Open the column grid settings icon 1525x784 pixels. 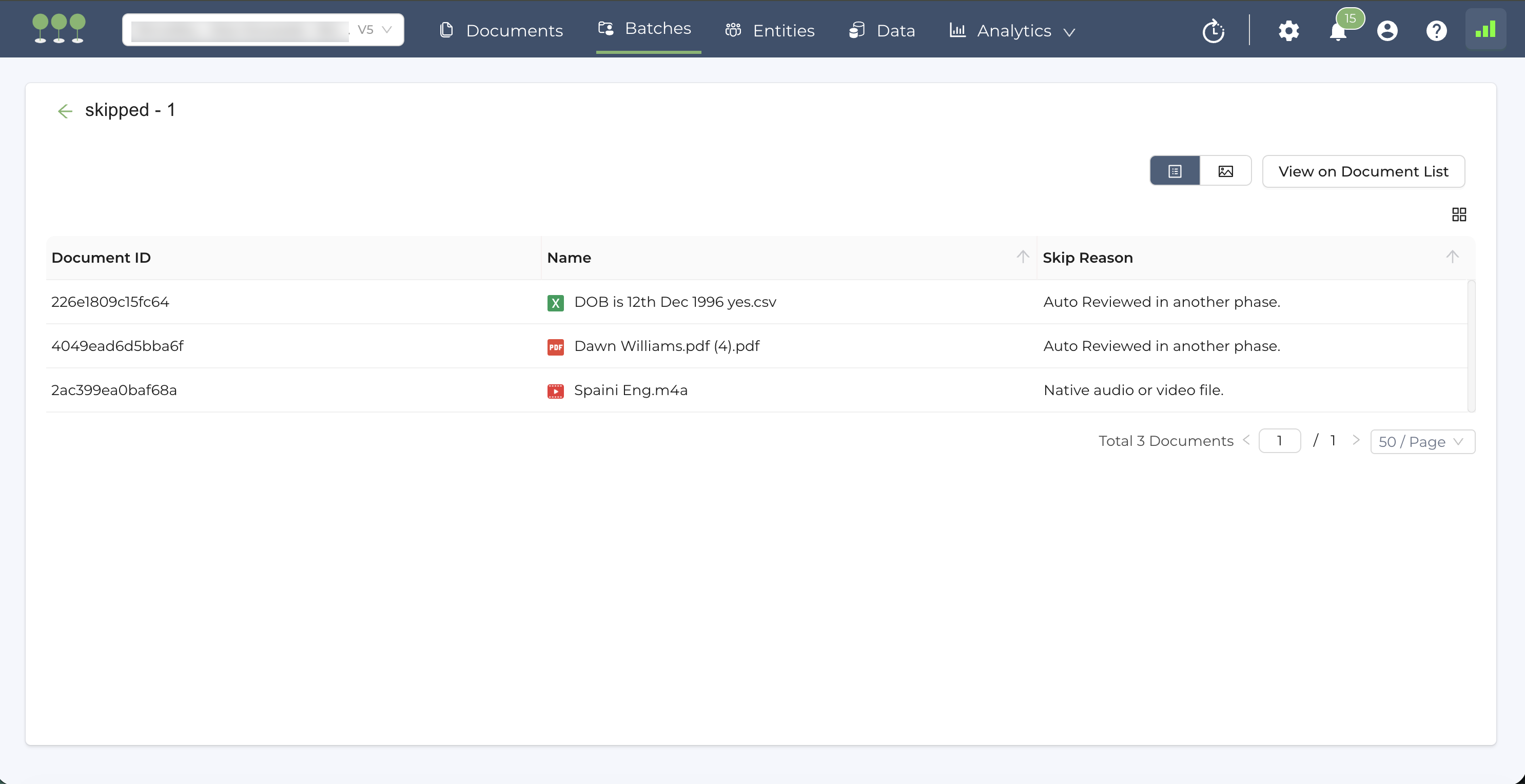[x=1459, y=214]
